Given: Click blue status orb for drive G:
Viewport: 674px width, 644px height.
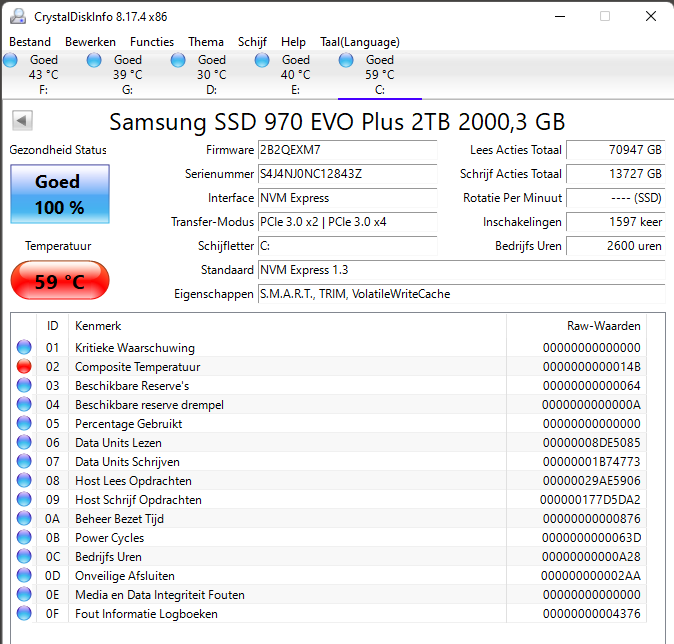Looking at the screenshot, I should pyautogui.click(x=94, y=60).
